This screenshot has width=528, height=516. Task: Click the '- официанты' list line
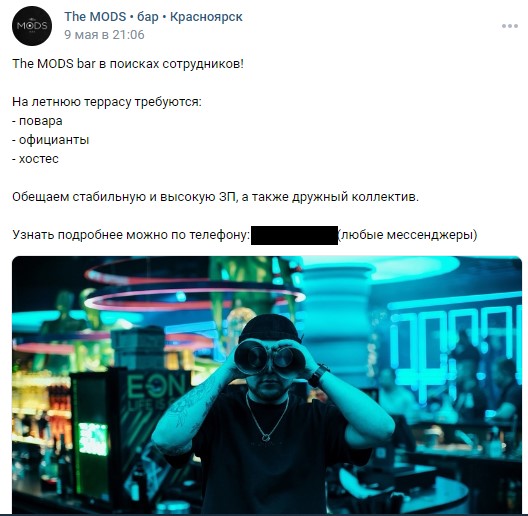51,140
